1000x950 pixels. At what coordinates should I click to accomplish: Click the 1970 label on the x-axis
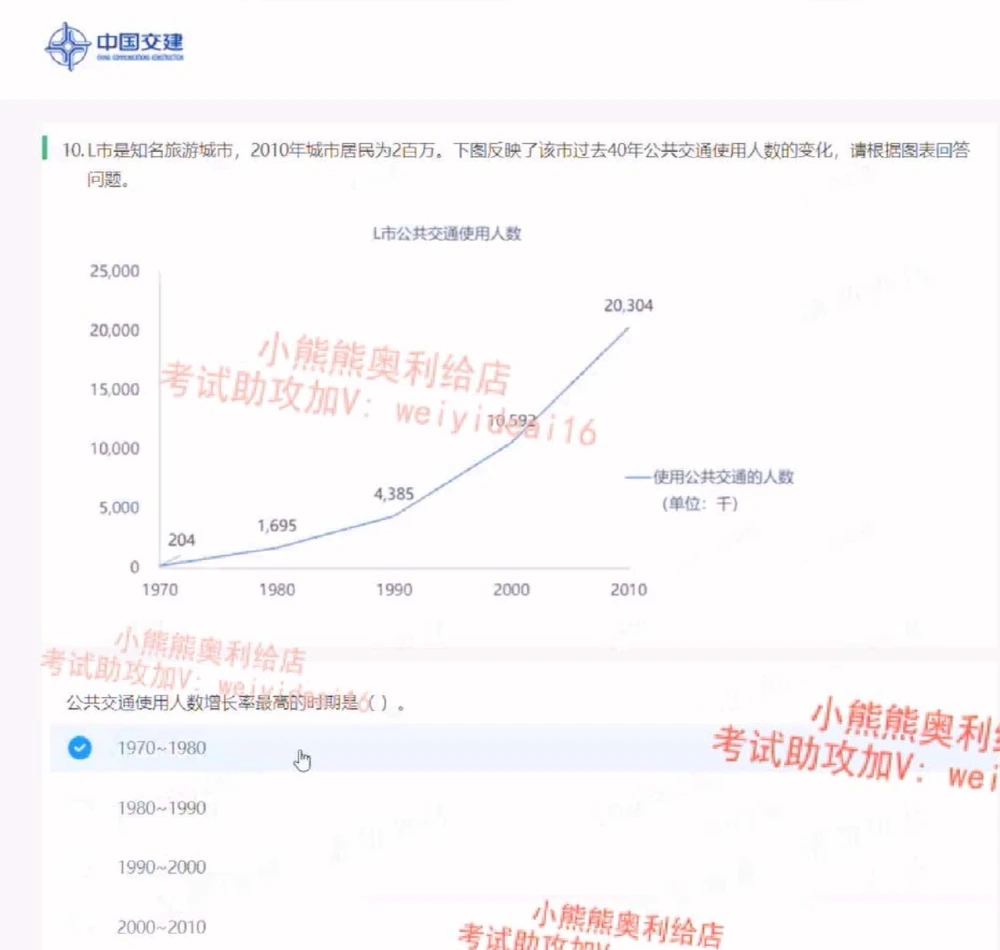point(161,589)
